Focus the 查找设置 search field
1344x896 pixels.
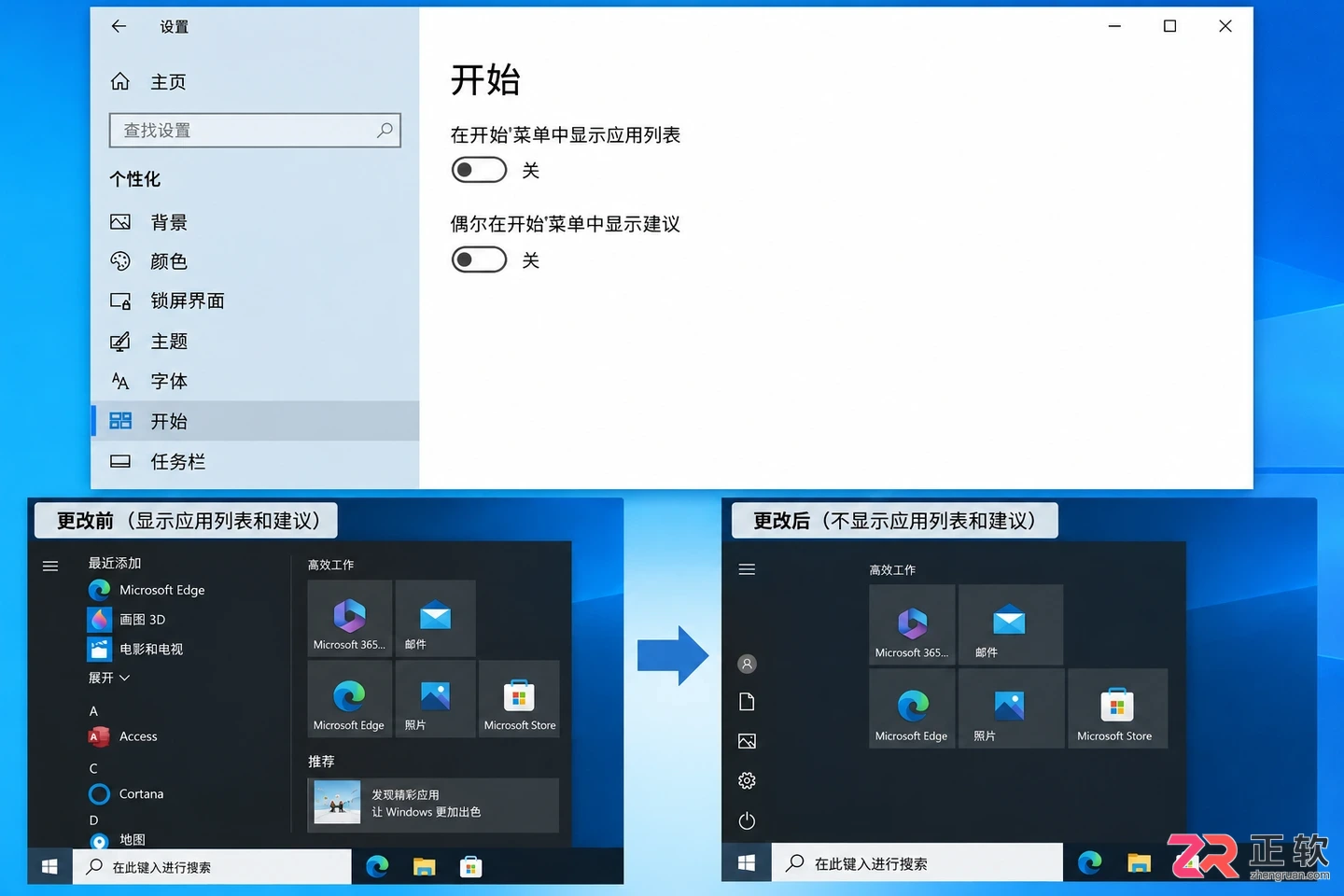tap(255, 131)
